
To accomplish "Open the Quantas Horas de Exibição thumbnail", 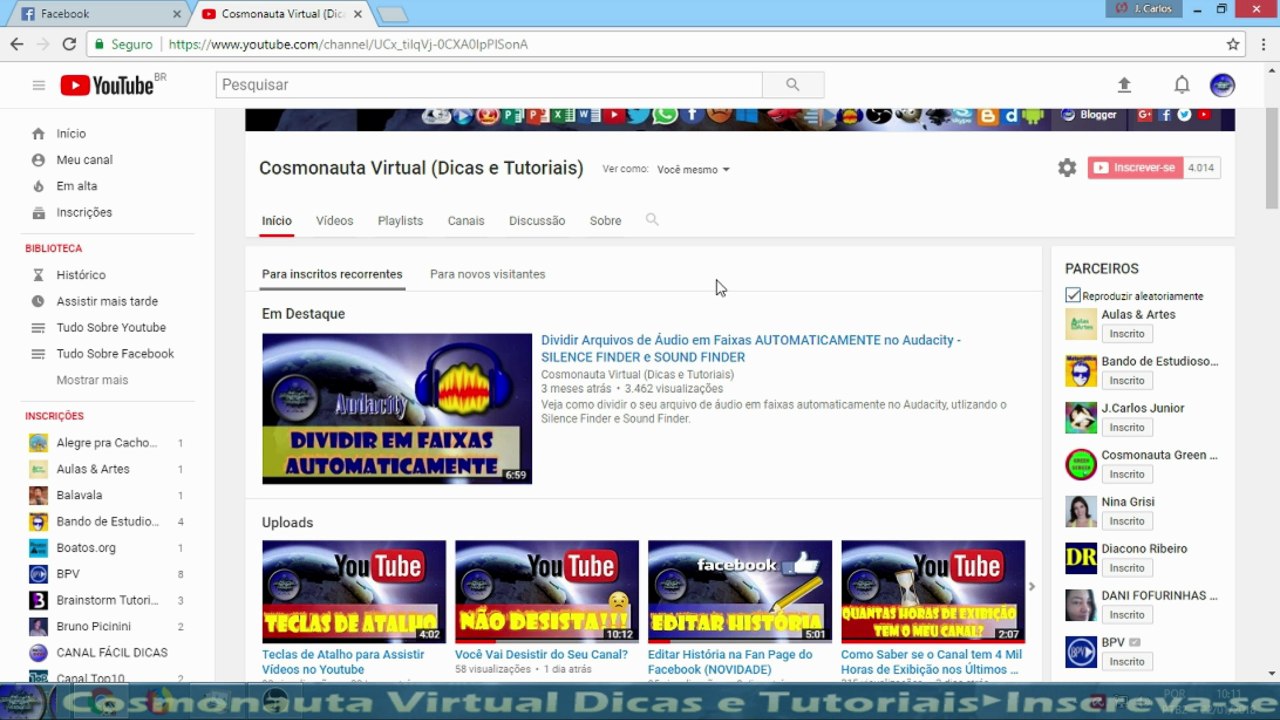I will (933, 592).
